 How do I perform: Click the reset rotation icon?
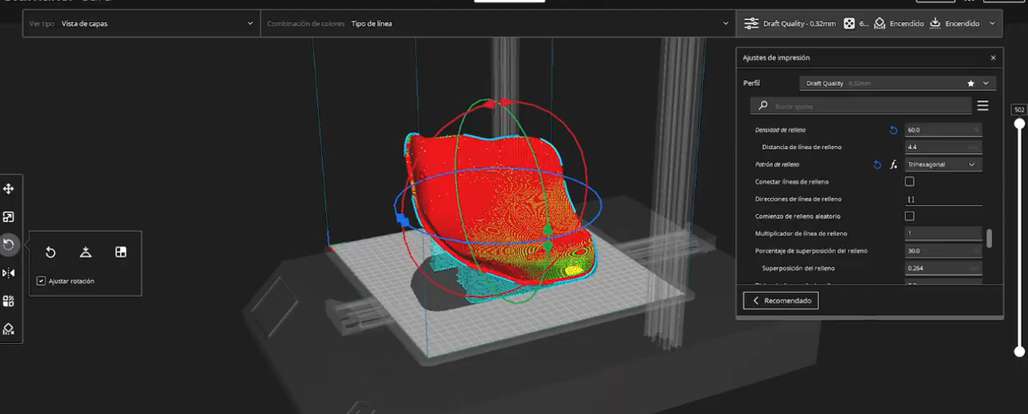[50, 253]
